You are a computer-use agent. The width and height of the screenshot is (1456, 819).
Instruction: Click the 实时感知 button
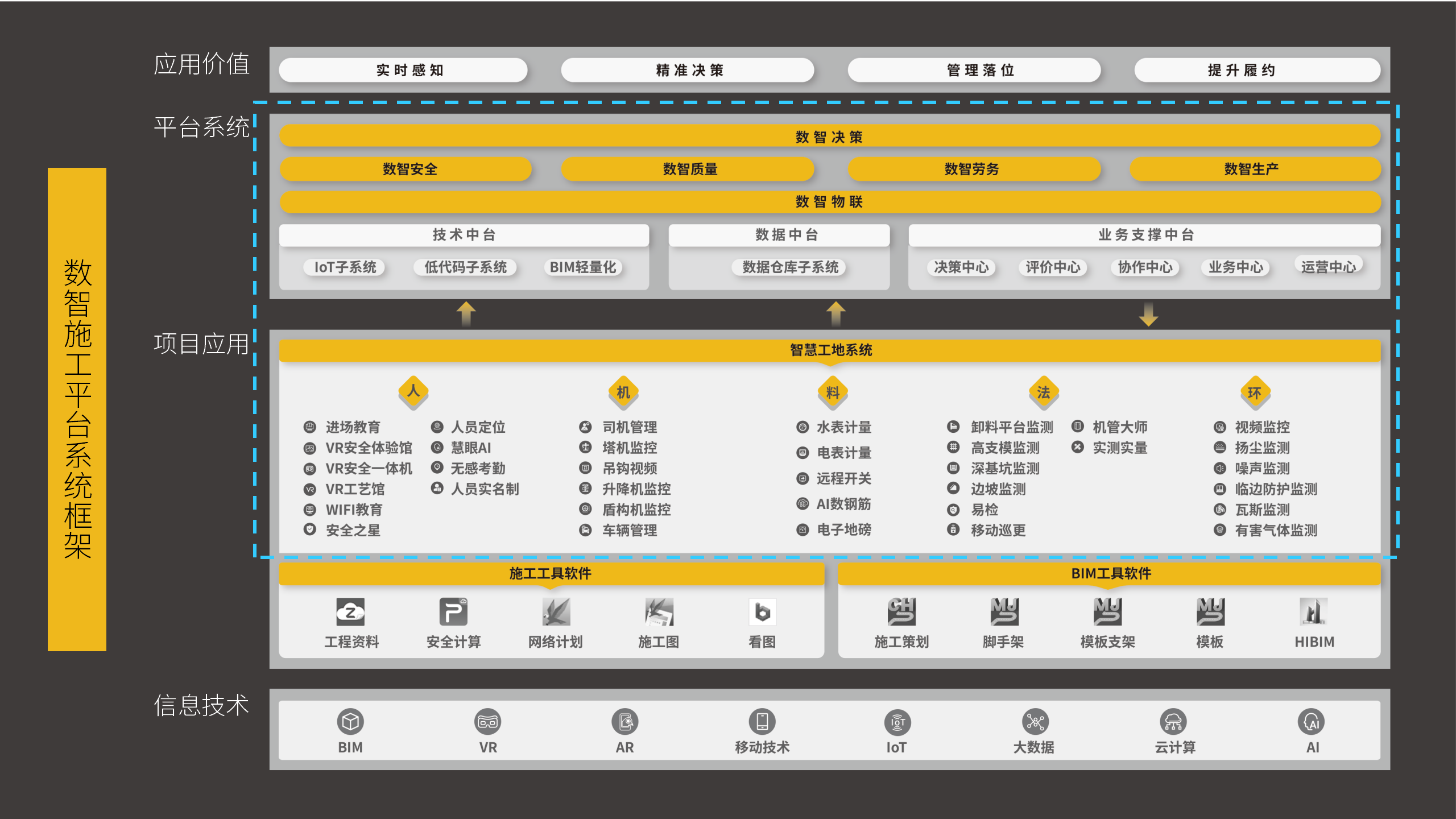click(408, 70)
